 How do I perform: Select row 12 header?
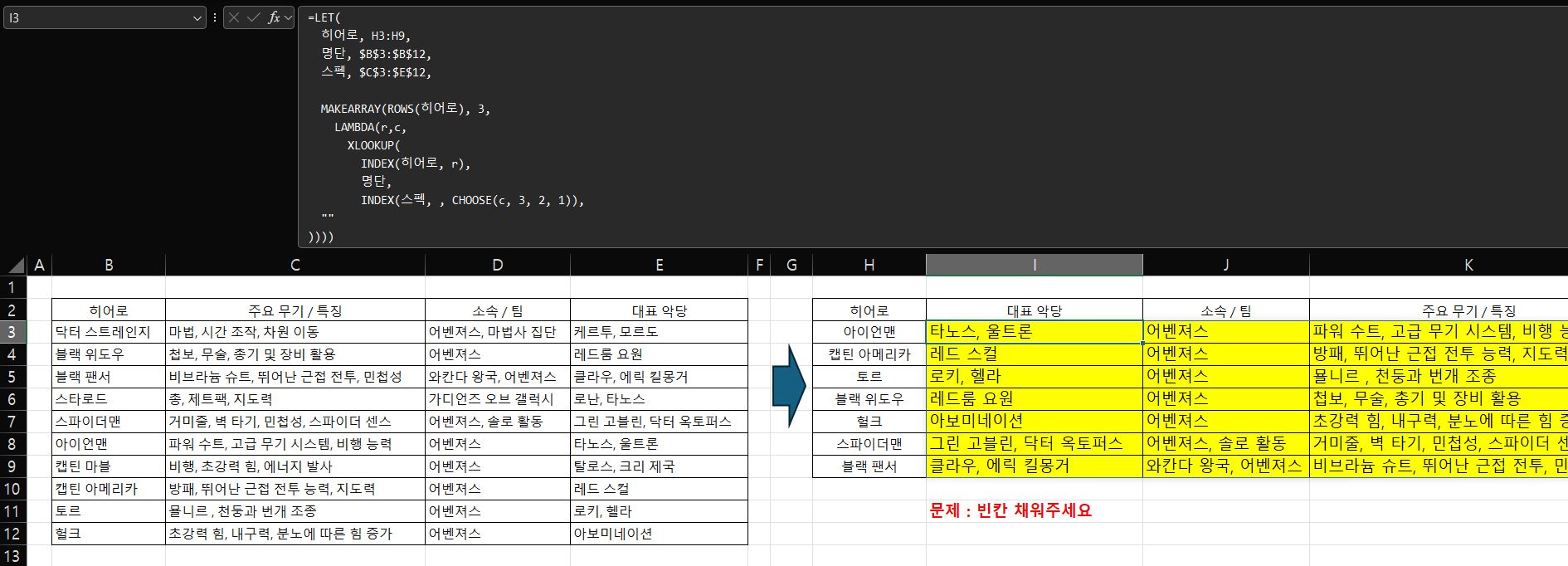tap(12, 534)
